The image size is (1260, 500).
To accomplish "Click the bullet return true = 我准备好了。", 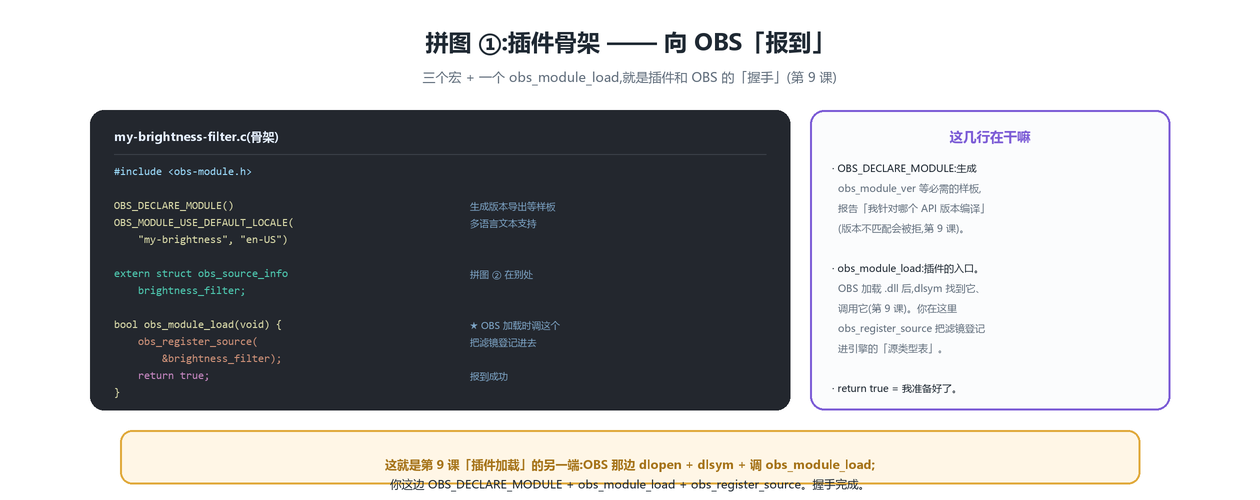I will tap(896, 388).
